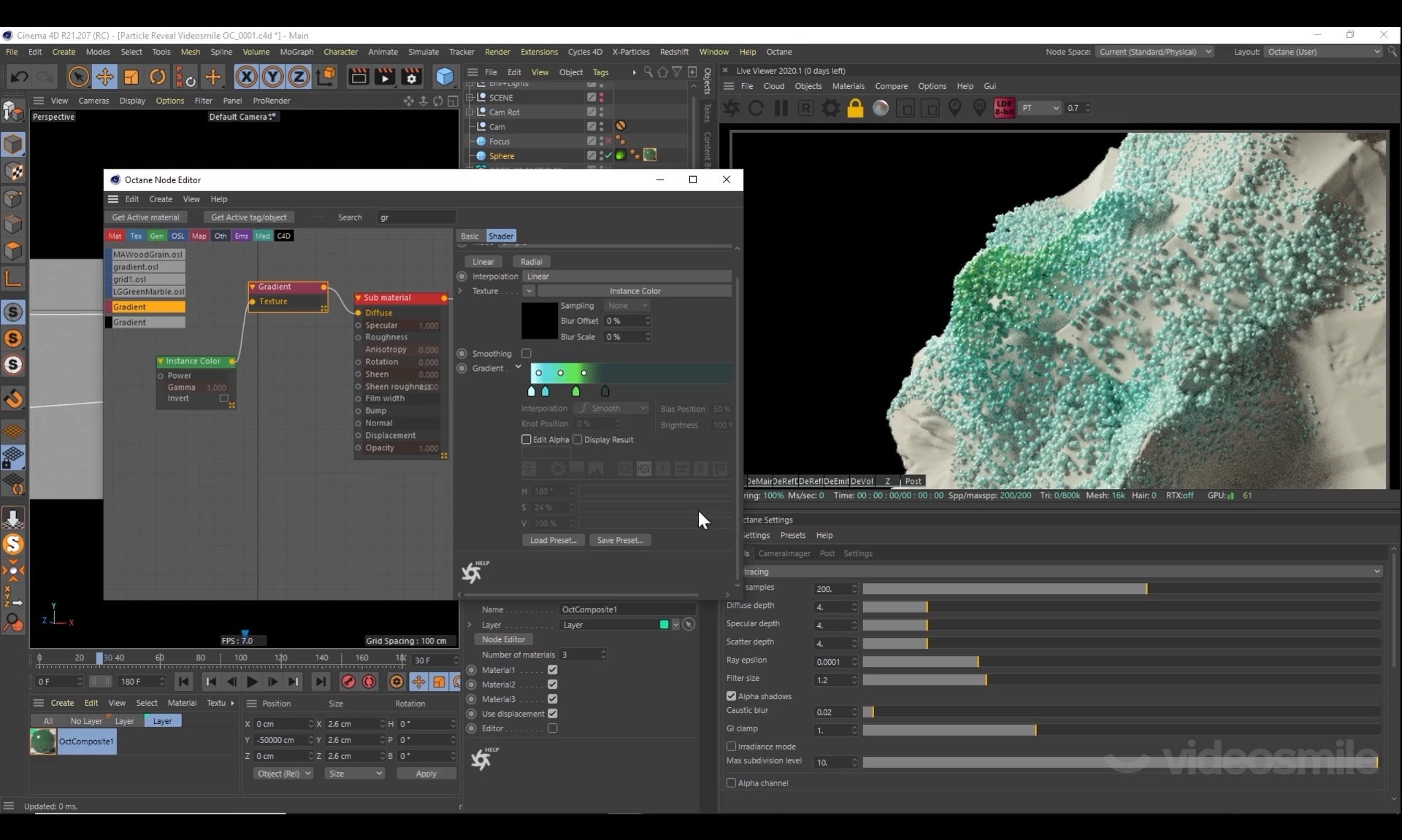Open the PT kernel dropdown

point(1040,108)
